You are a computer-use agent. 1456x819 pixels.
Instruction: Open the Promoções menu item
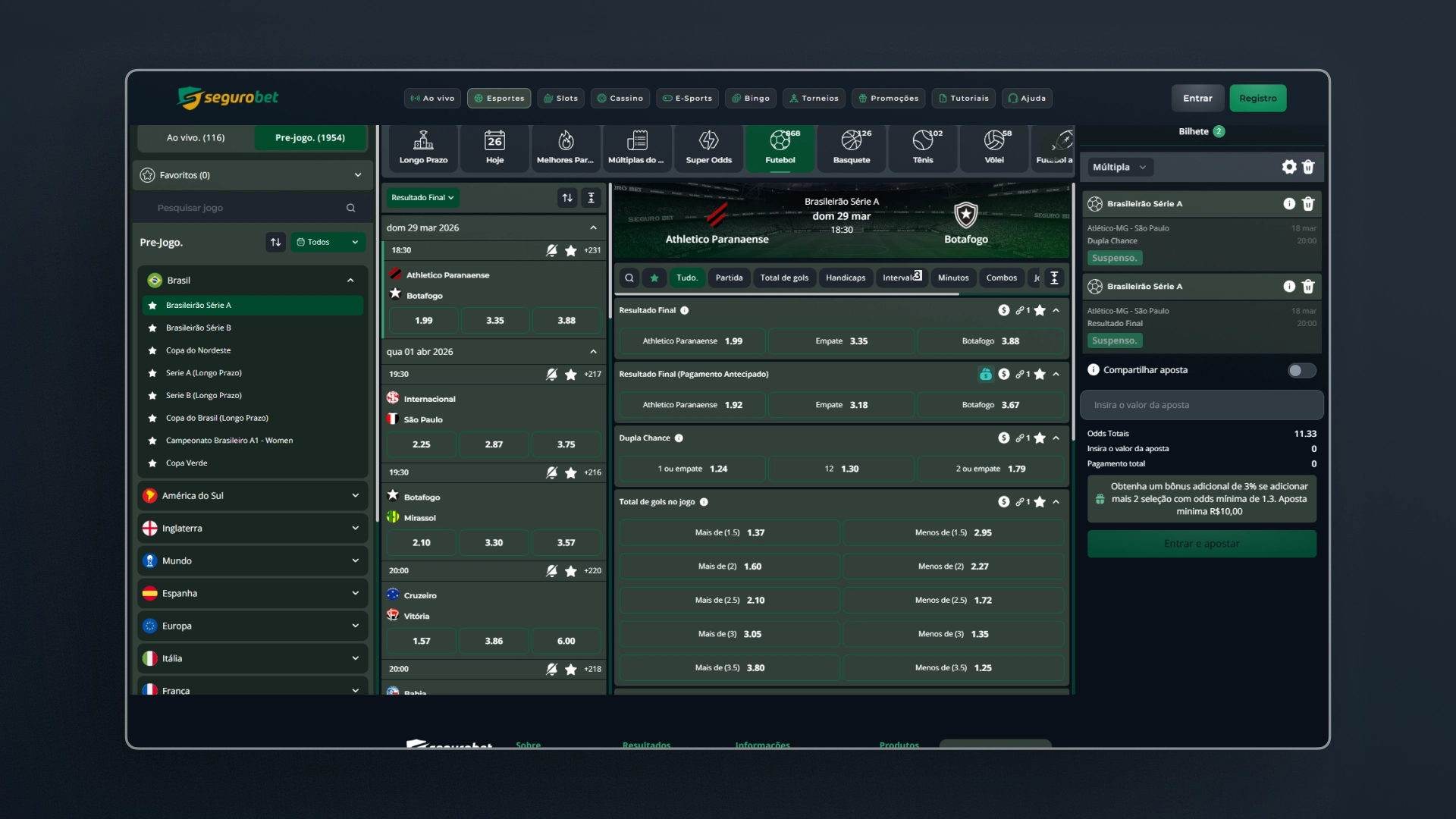(888, 98)
